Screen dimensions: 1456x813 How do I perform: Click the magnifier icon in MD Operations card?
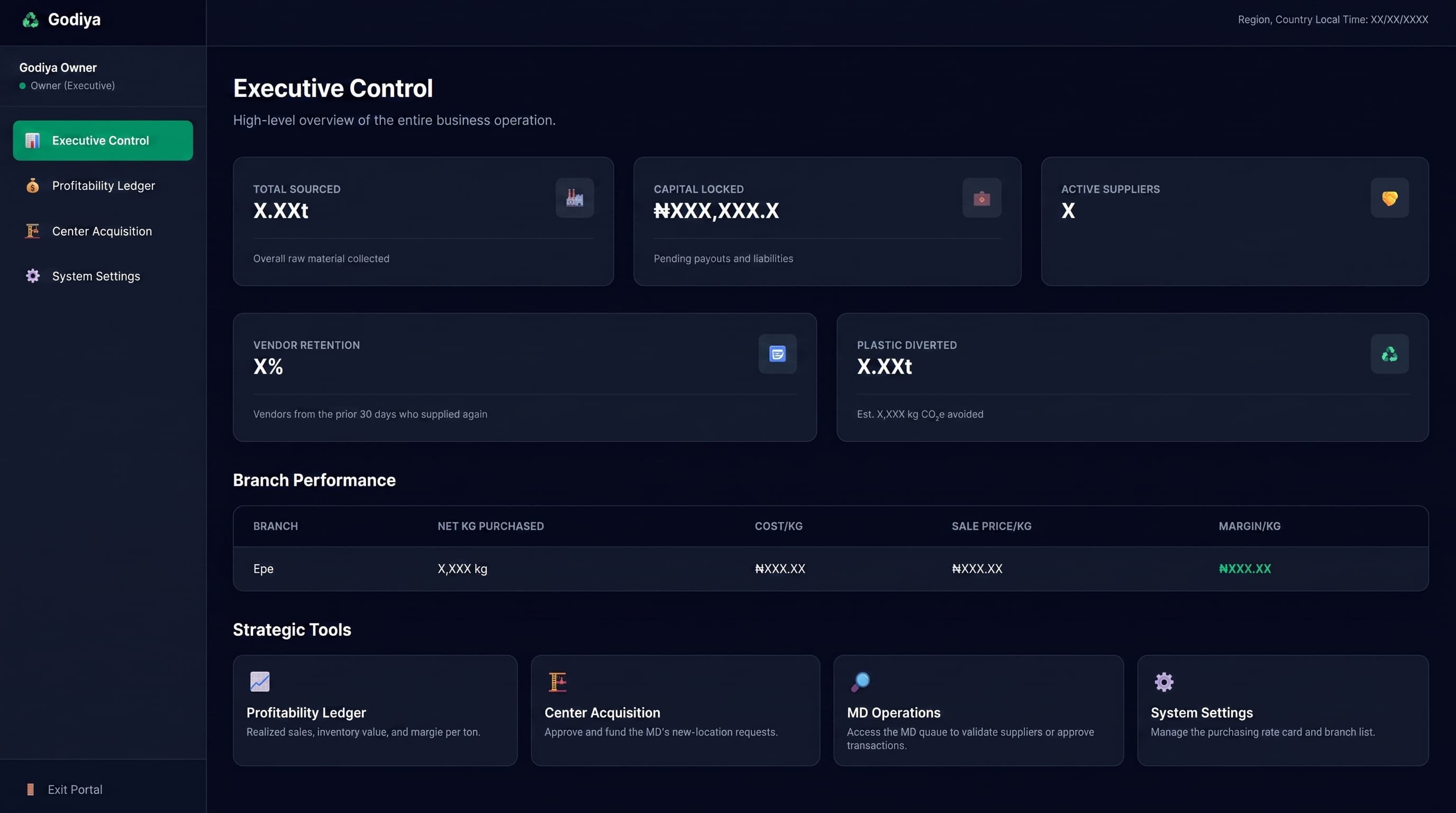[860, 682]
